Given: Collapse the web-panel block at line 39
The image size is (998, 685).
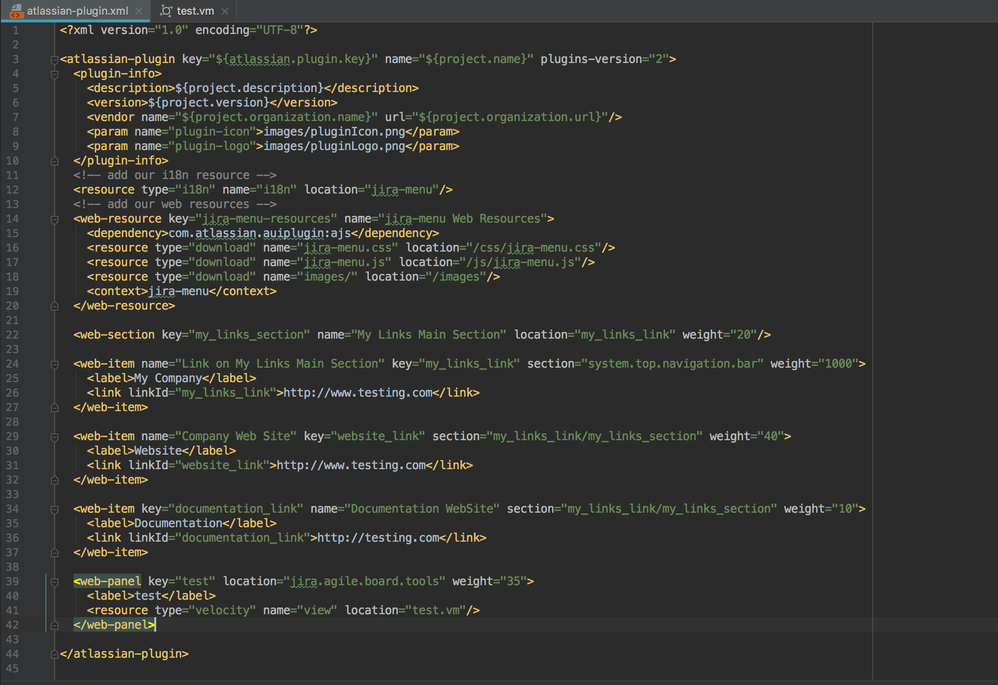Looking at the screenshot, I should pos(55,582).
